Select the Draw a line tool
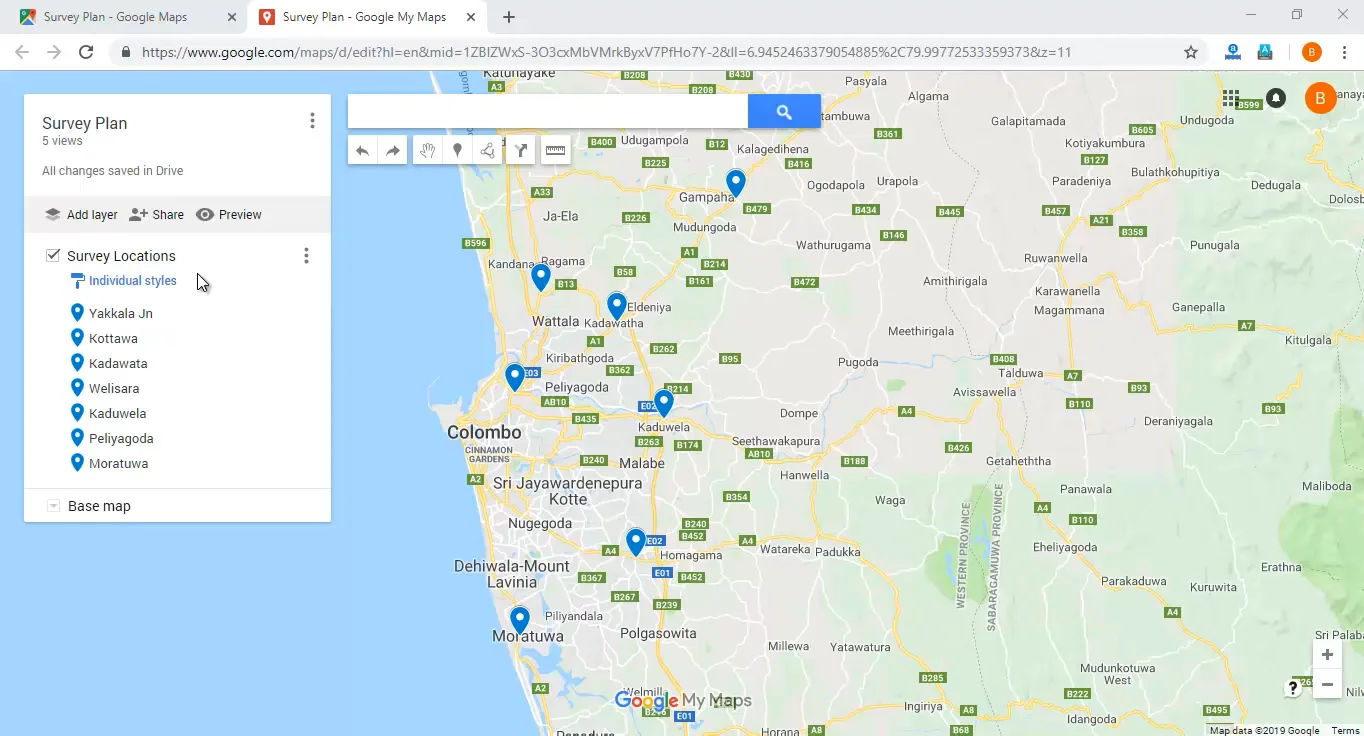Image resolution: width=1364 pixels, height=736 pixels. [x=488, y=151]
